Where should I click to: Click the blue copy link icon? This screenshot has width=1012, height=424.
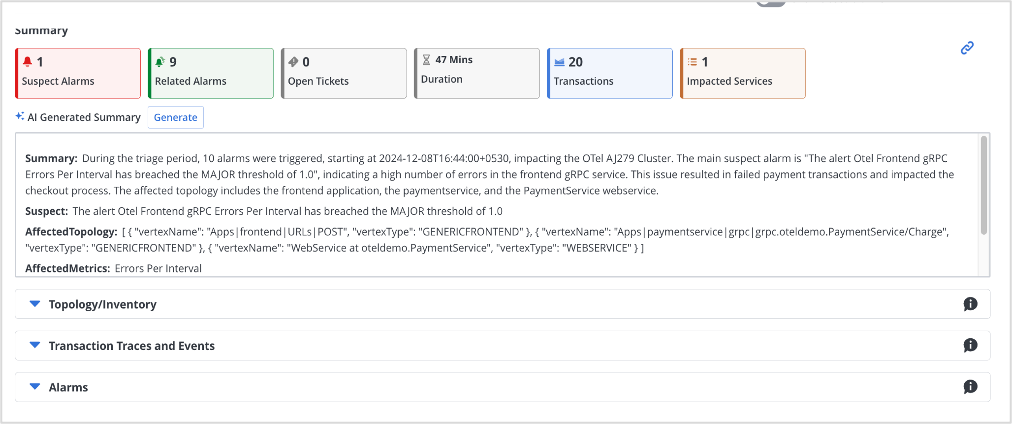point(967,48)
